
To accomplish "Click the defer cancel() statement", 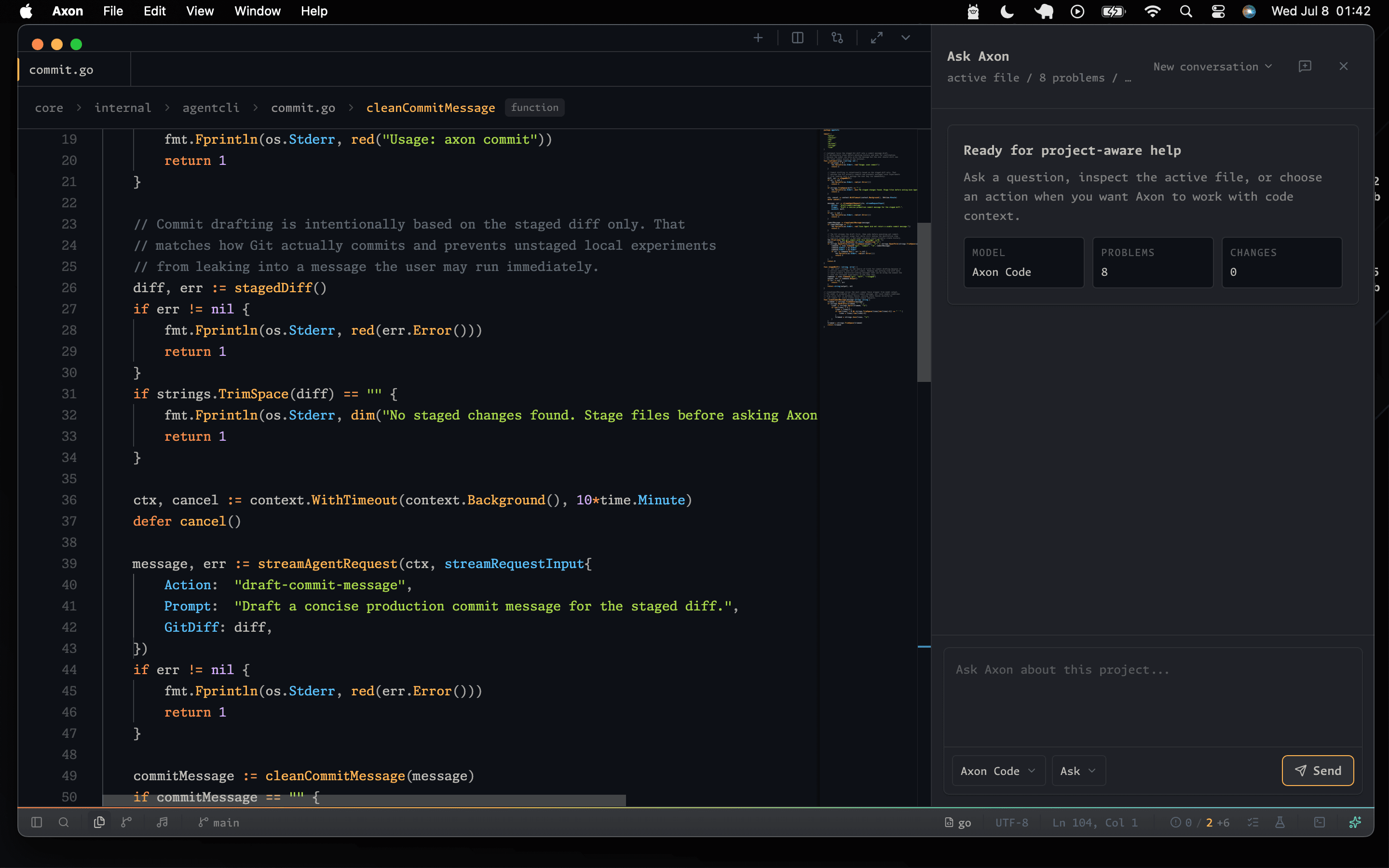I will (187, 521).
